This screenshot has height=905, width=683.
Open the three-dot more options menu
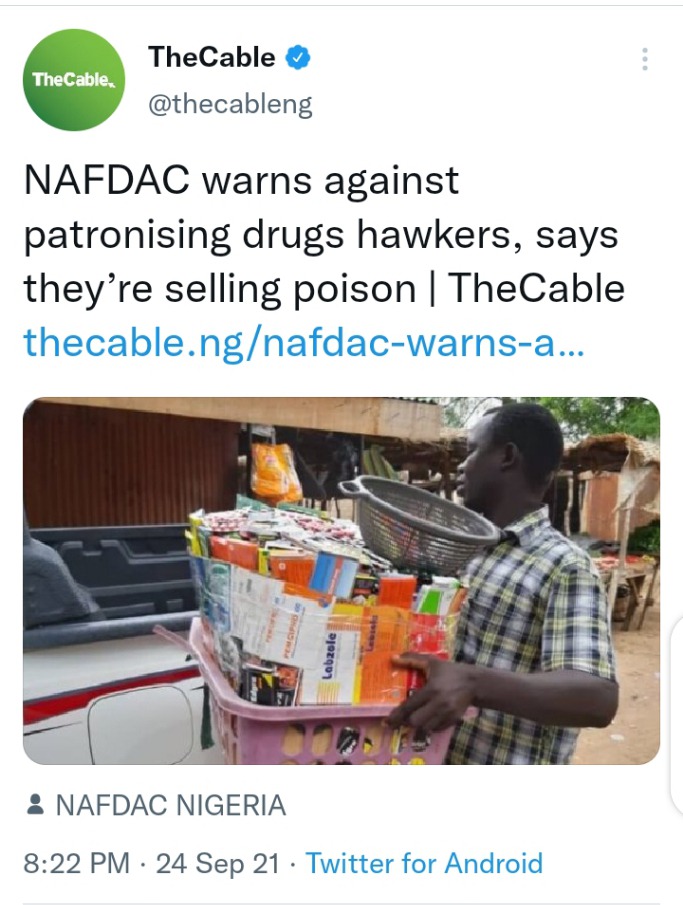[644, 59]
